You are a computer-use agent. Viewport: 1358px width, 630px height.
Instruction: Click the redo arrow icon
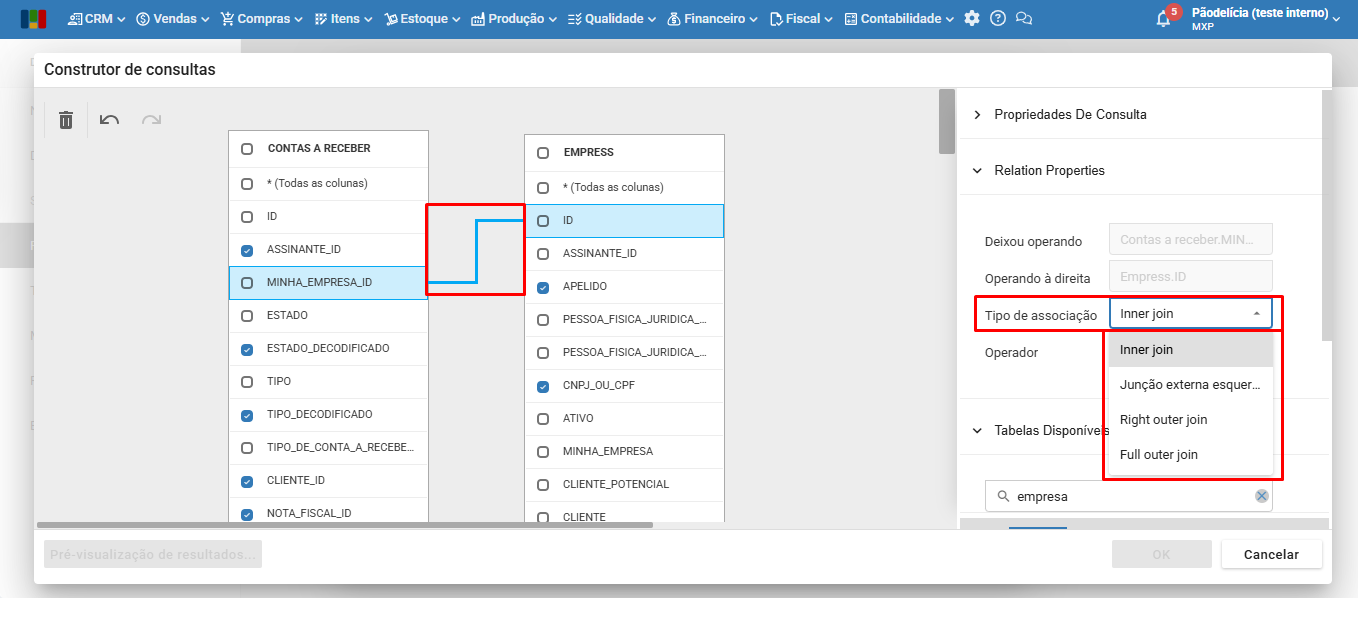[151, 120]
